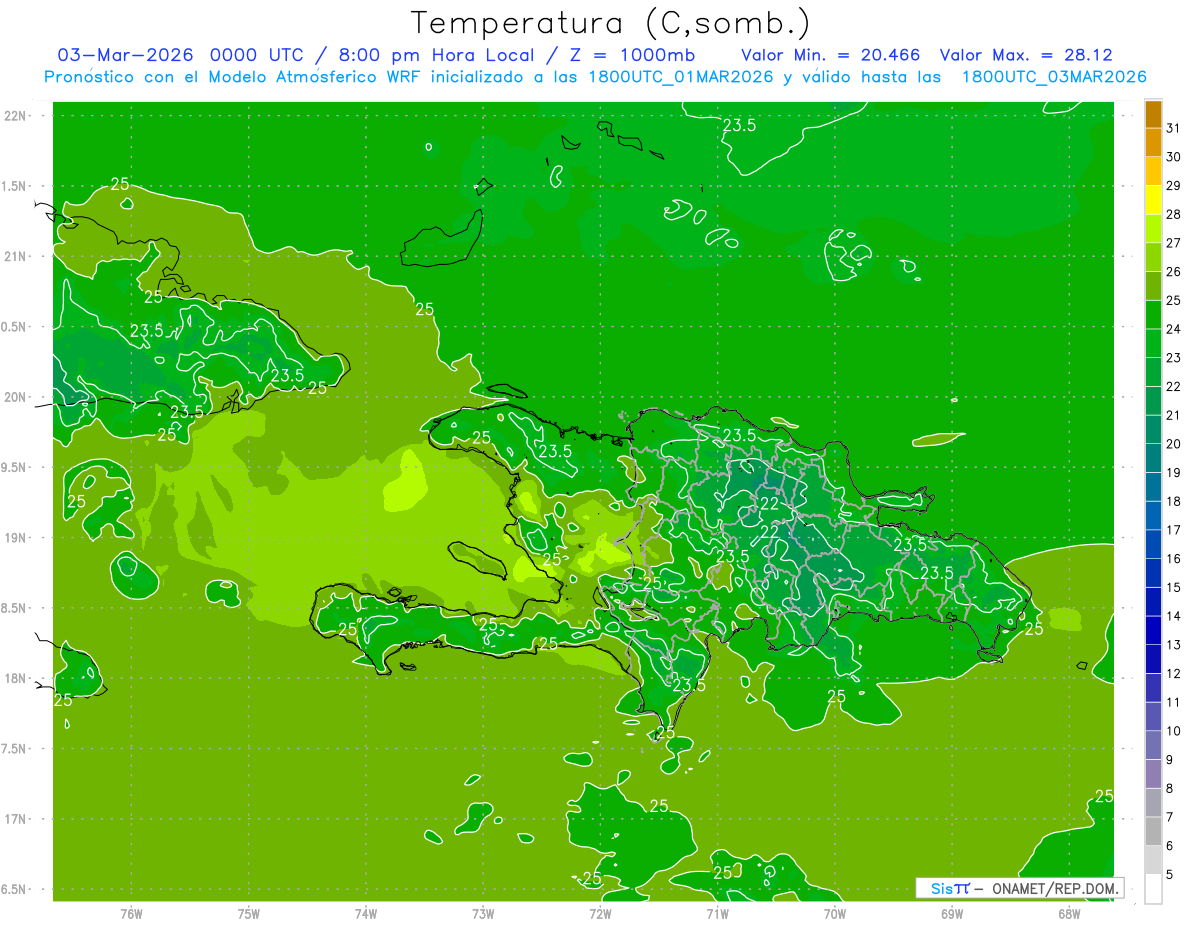Click the '72W' longitude axis label
1200x927 pixels.
click(600, 913)
